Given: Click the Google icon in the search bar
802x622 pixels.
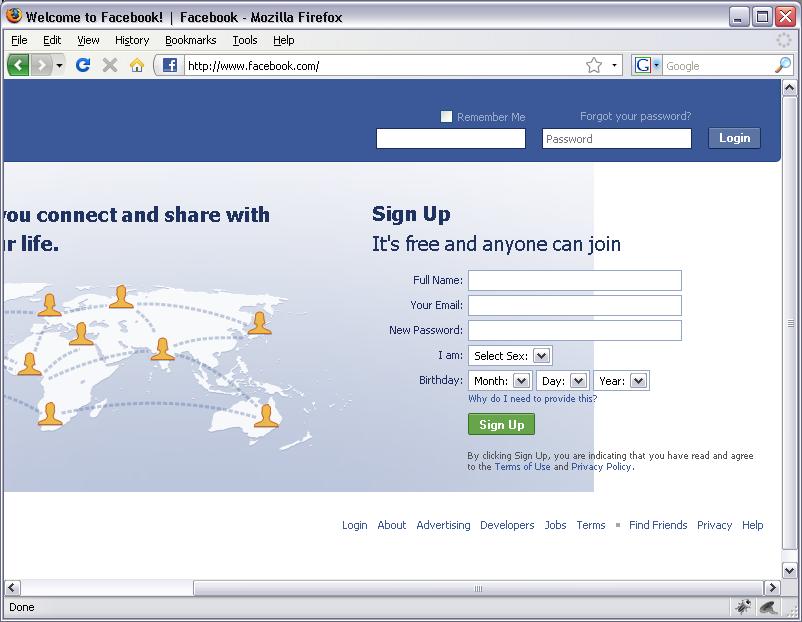Looking at the screenshot, I should (643, 64).
